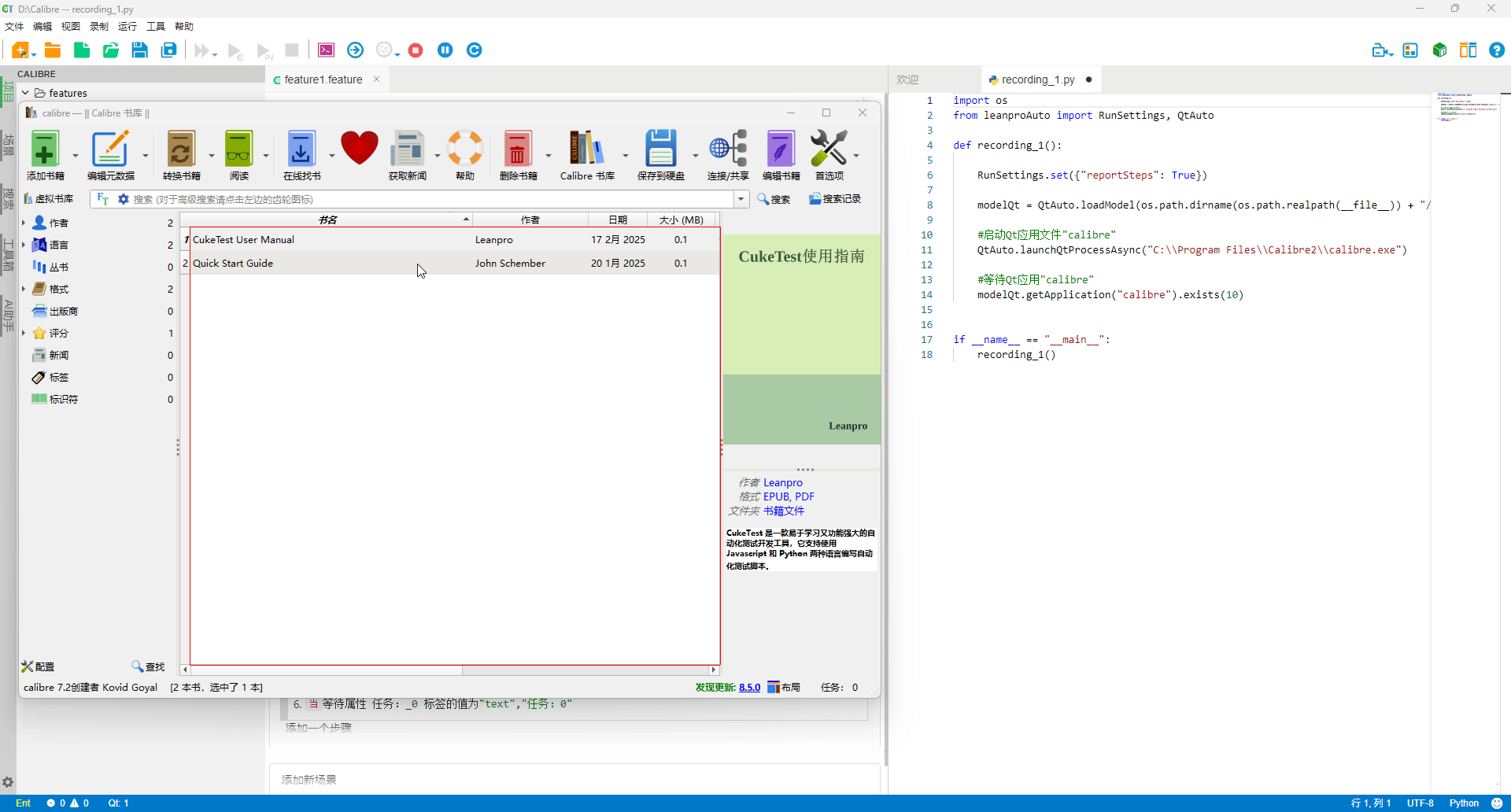Click the 首选项 (Preferences) wrench icon
Image resolution: width=1511 pixels, height=812 pixels.
829,149
